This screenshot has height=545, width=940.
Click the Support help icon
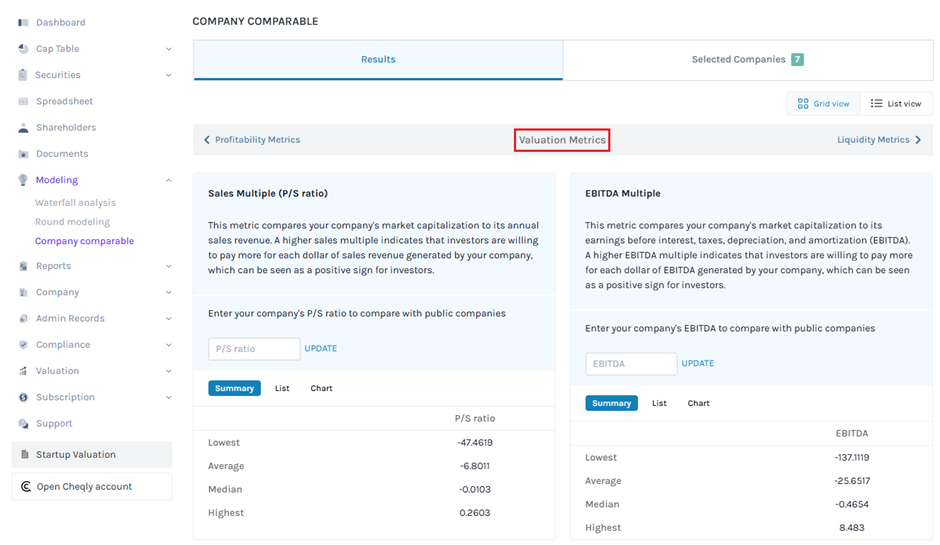click(23, 424)
